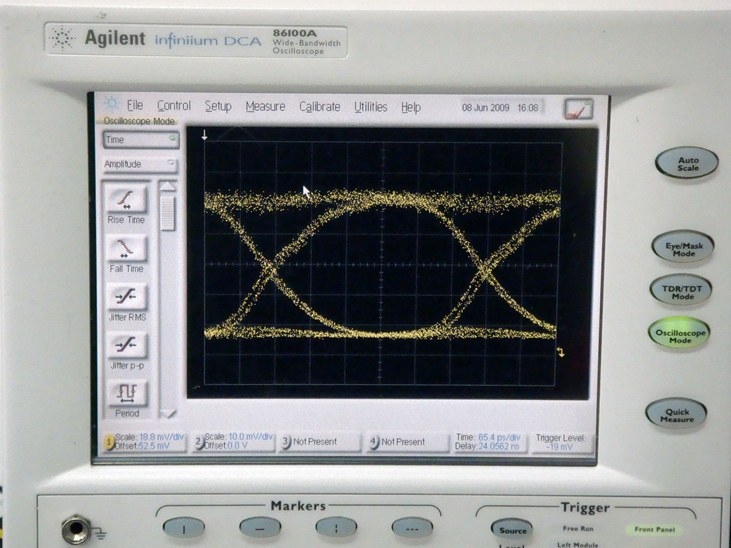Click the dashed vertical line Markers button
This screenshot has width=731, height=548.
tap(336, 528)
